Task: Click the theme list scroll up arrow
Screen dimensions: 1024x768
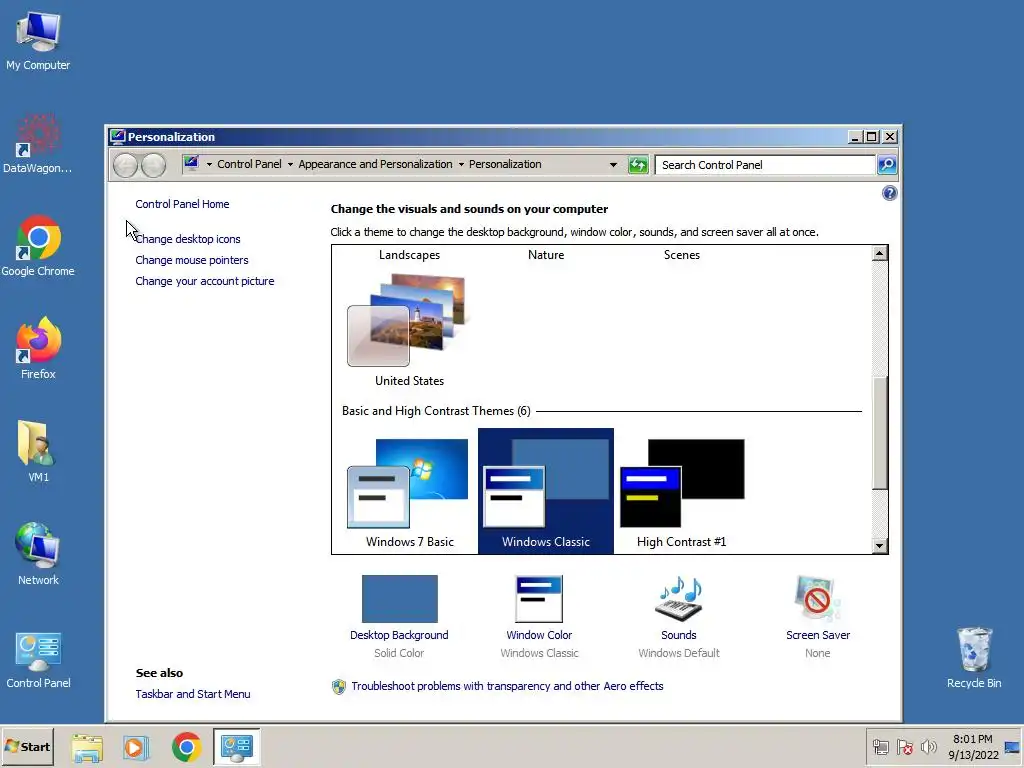Action: 880,253
